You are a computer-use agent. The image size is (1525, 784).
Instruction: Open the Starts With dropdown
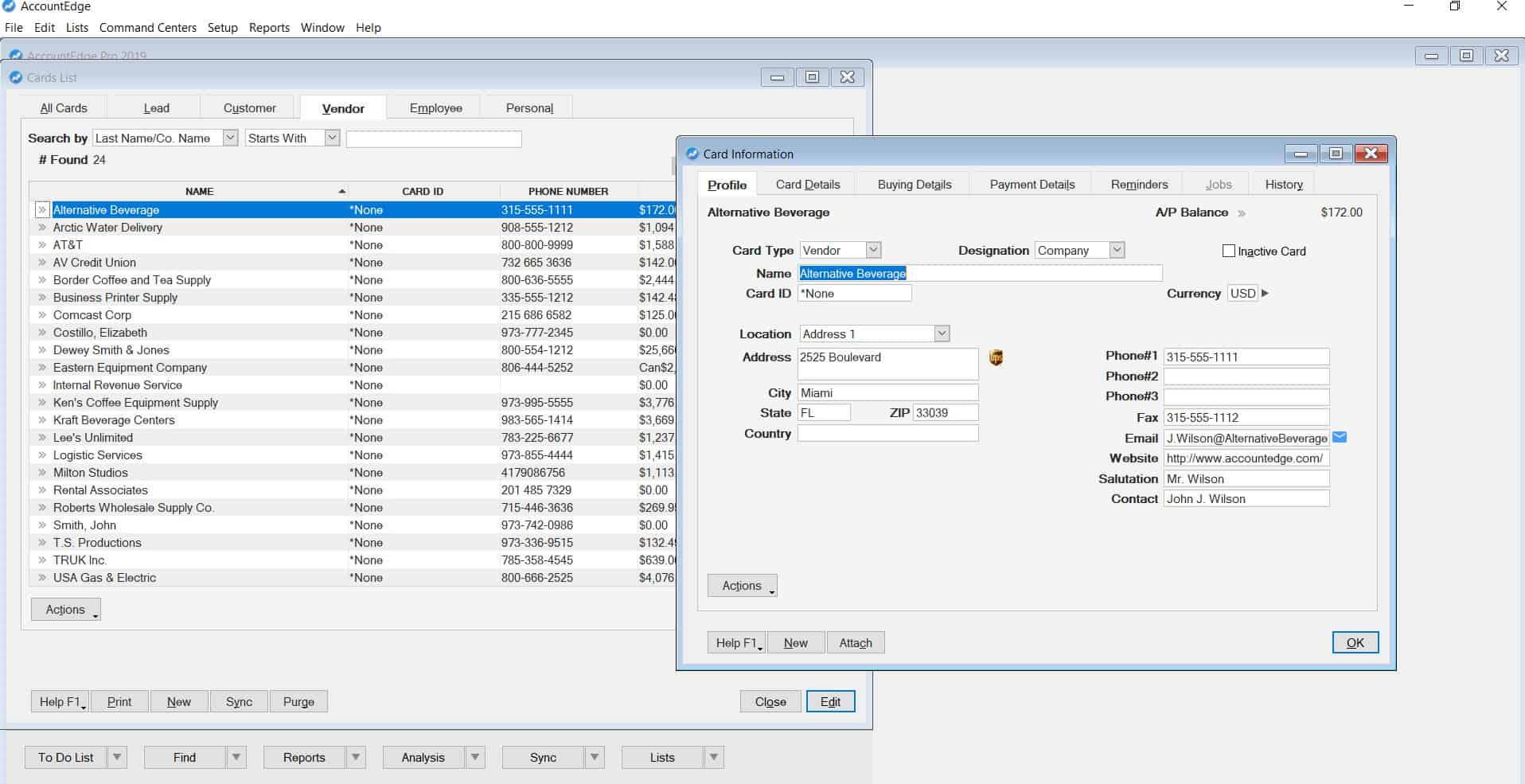332,138
